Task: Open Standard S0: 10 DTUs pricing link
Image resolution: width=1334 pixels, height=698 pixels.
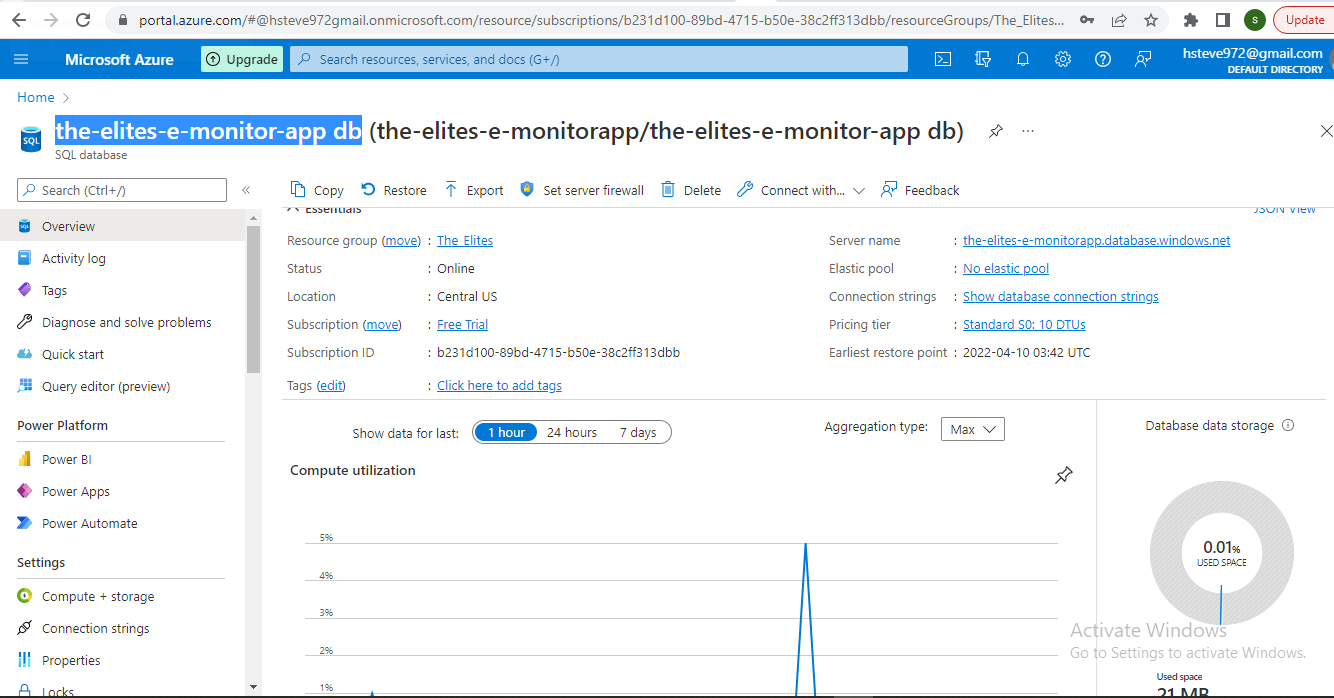Action: (1024, 325)
